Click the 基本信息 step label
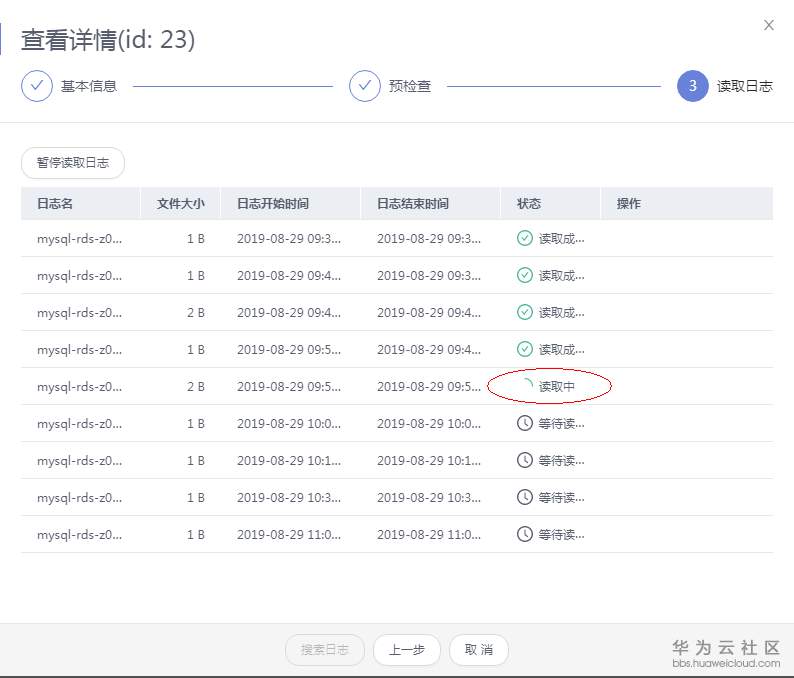794x678 pixels. 89,86
